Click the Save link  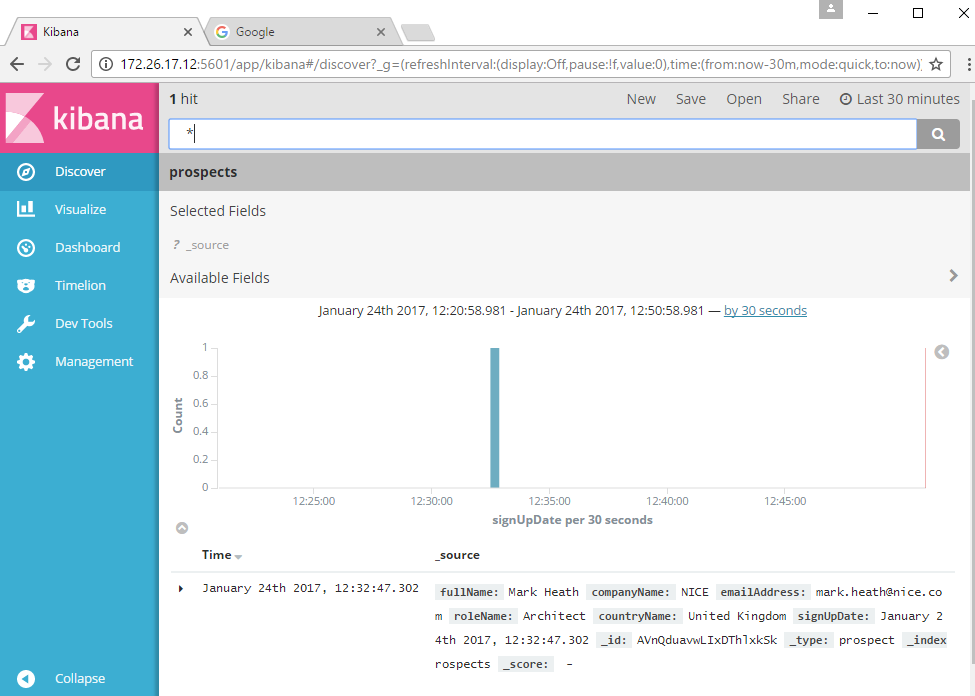click(x=691, y=98)
